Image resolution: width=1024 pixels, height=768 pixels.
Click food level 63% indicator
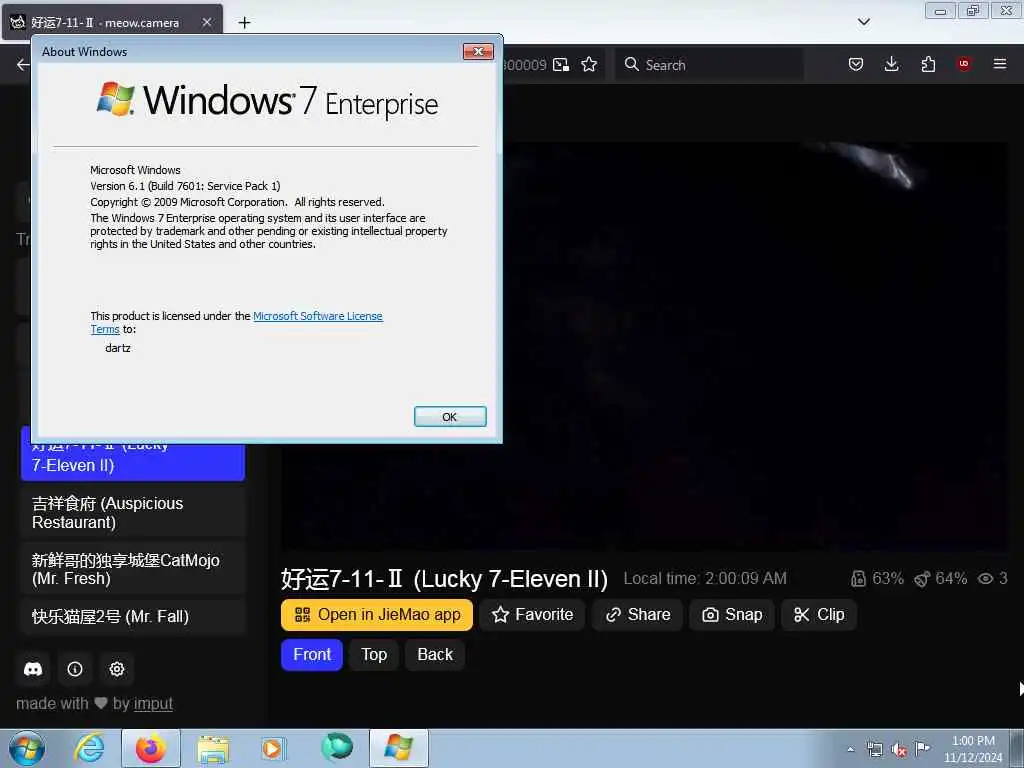coord(877,579)
